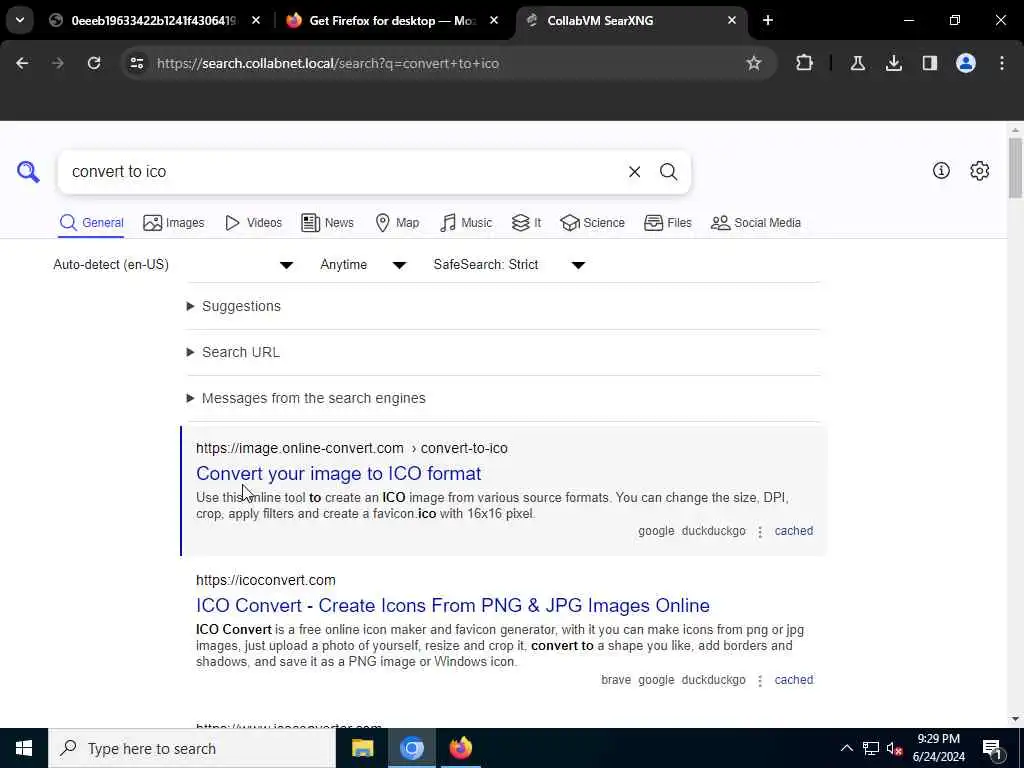Select the Map search category

[x=397, y=223]
